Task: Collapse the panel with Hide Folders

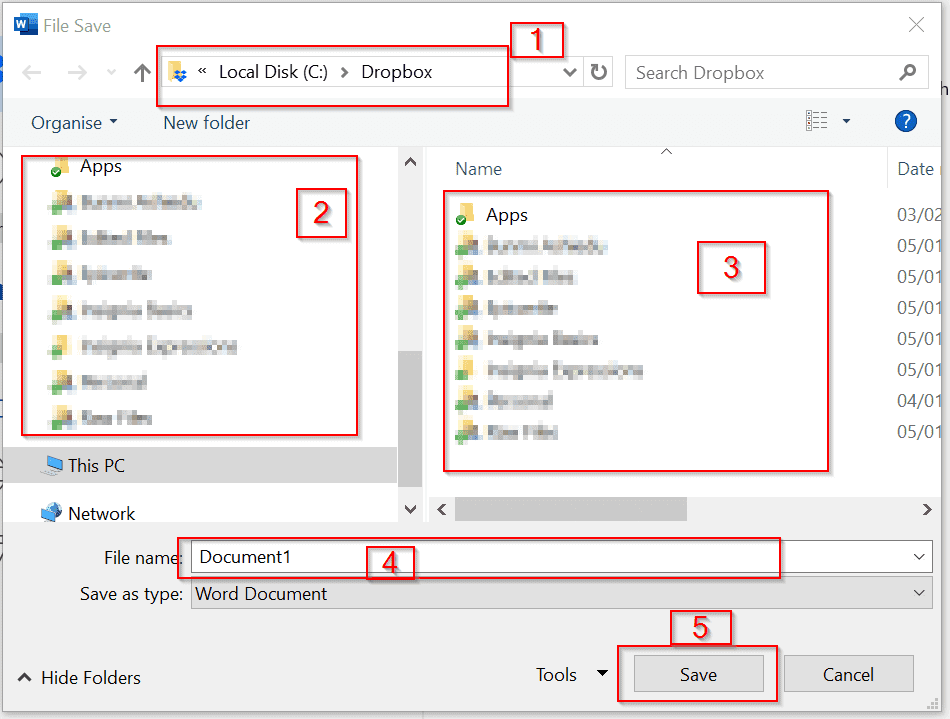Action: point(80,678)
